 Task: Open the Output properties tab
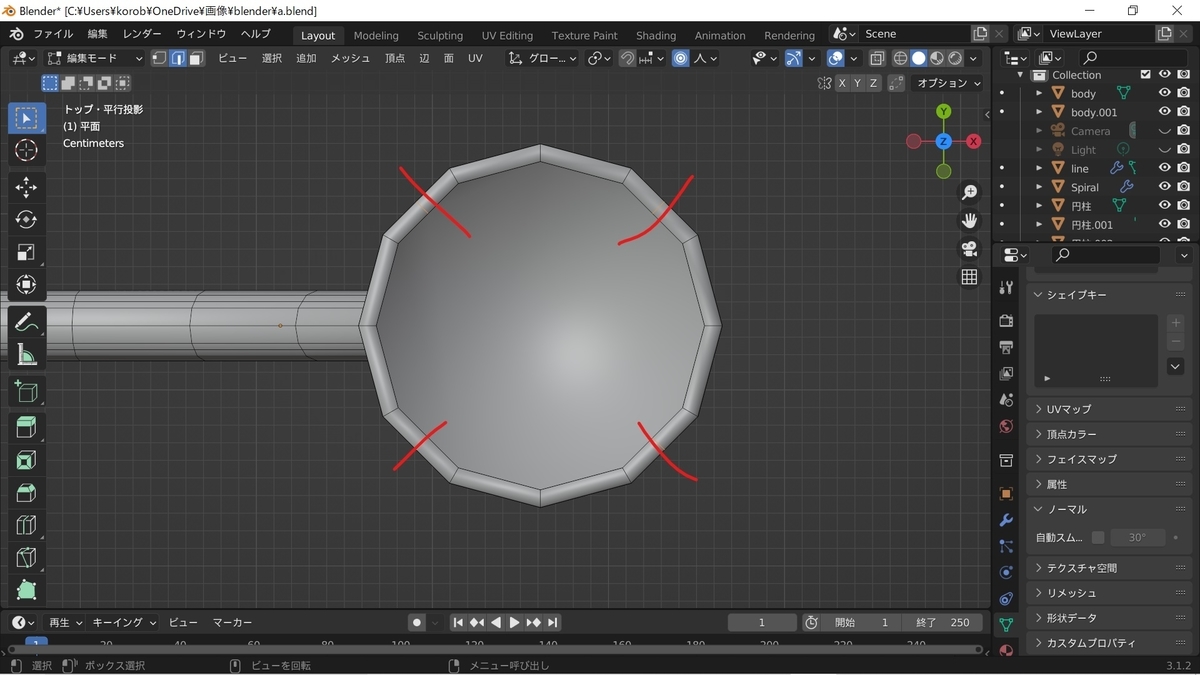point(1006,347)
